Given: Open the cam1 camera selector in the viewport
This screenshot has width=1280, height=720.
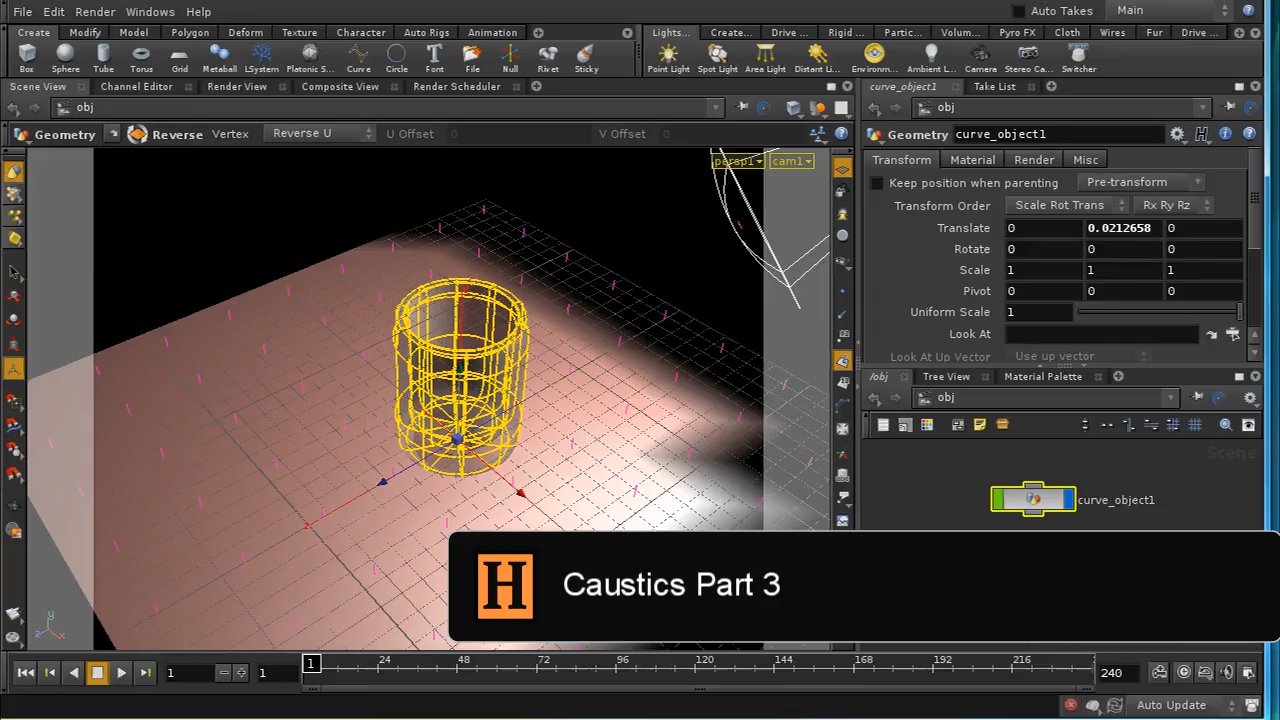Looking at the screenshot, I should pos(790,161).
